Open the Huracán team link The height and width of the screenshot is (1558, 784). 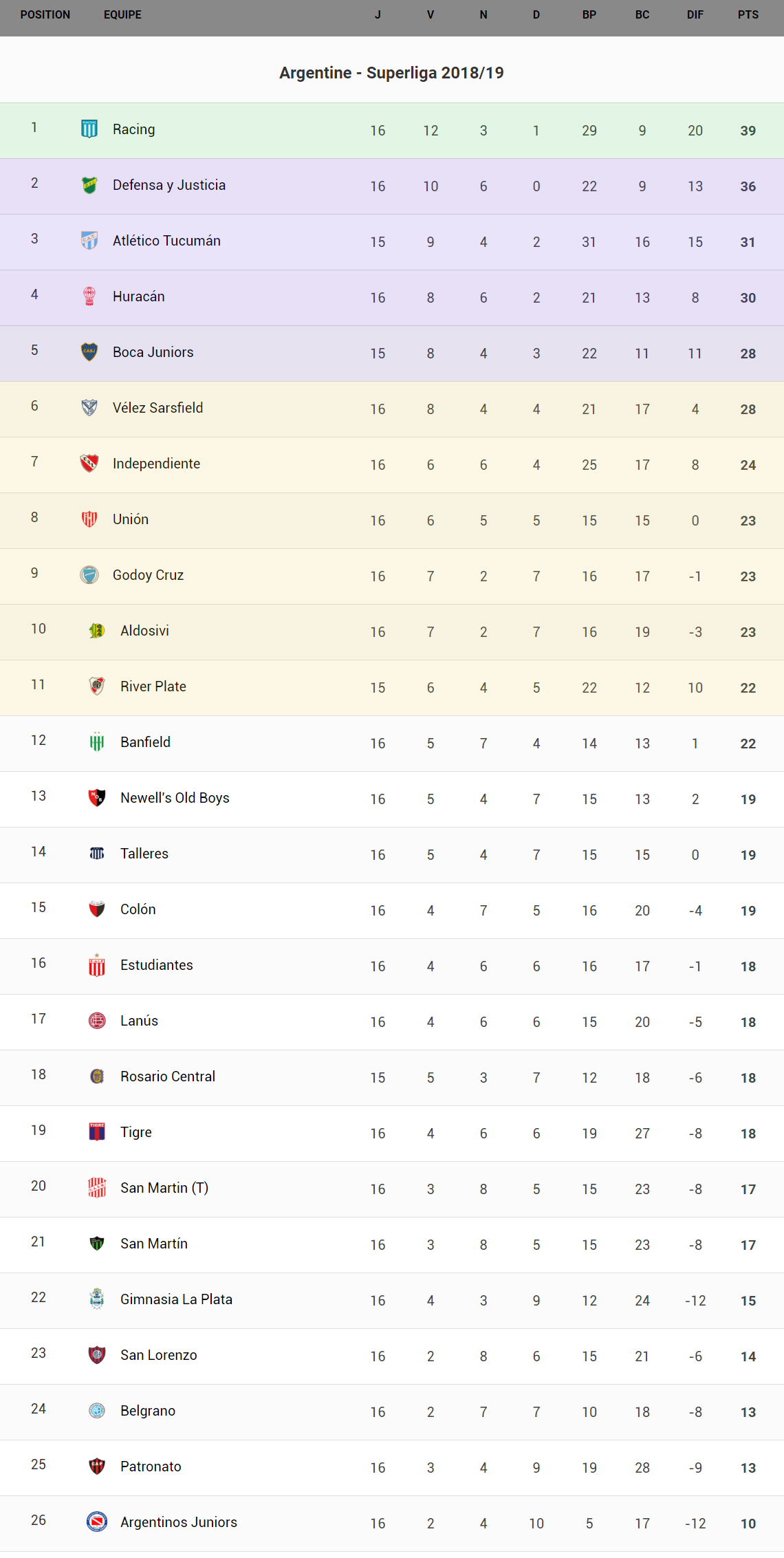pyautogui.click(x=139, y=296)
